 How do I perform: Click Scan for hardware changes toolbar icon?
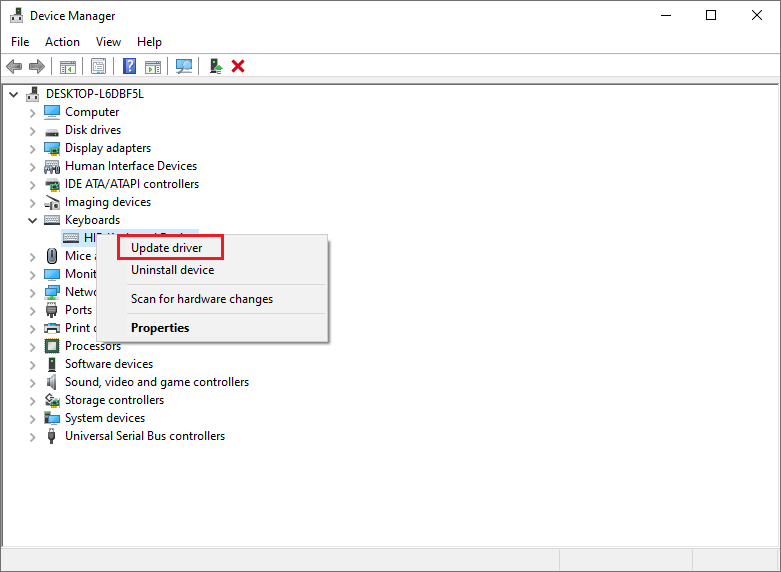pyautogui.click(x=184, y=66)
